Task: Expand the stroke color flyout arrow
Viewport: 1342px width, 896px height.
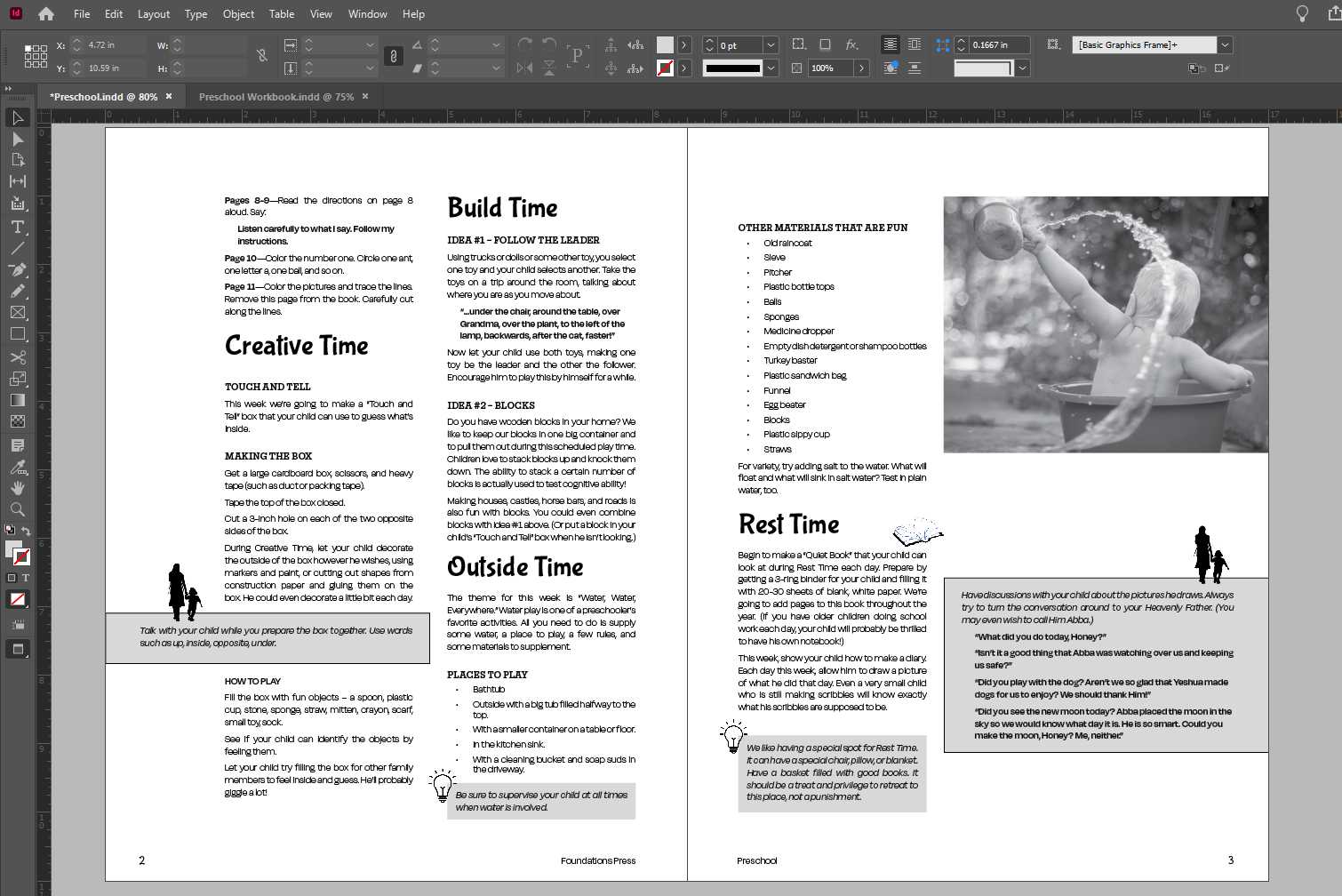Action: [683, 68]
